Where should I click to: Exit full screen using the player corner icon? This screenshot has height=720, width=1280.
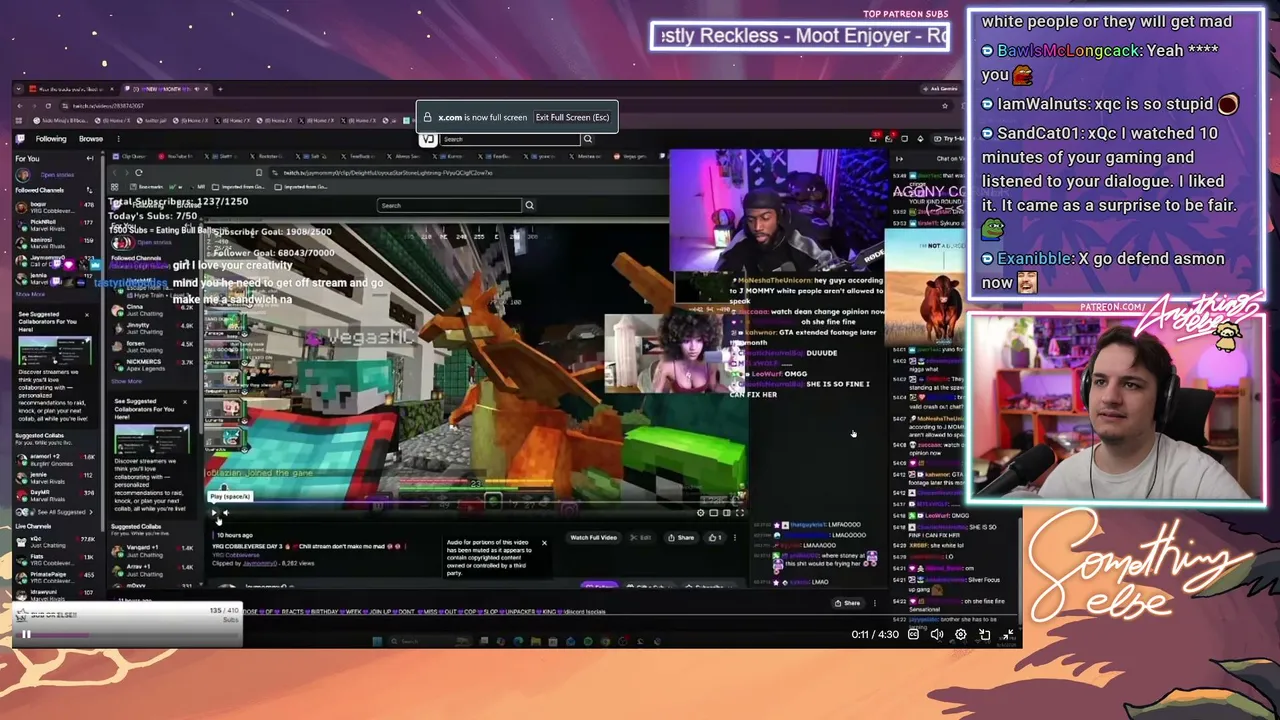click(1008, 634)
